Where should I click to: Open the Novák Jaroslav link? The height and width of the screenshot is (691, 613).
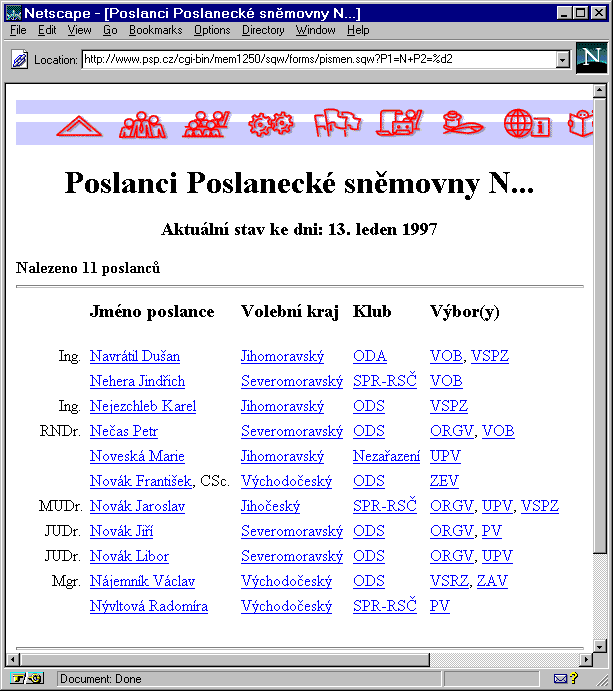click(137, 506)
